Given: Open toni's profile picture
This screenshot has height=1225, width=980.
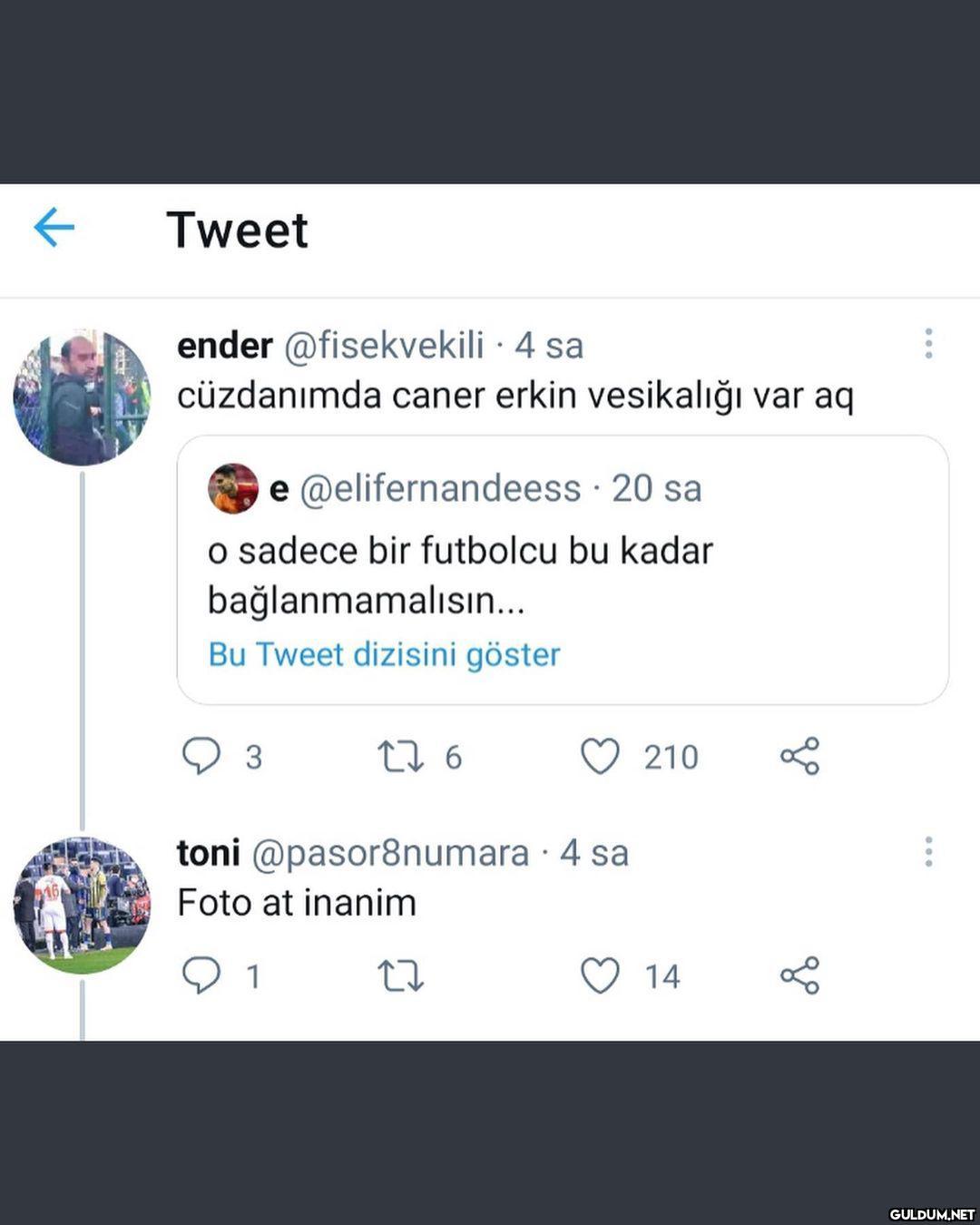Looking at the screenshot, I should (x=82, y=906).
